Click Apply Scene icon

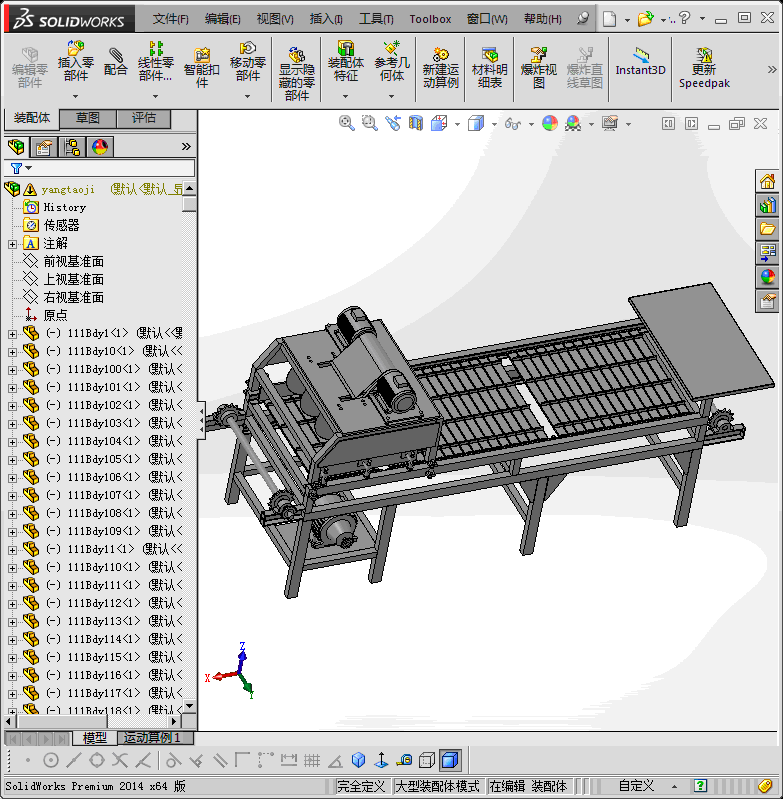point(573,123)
